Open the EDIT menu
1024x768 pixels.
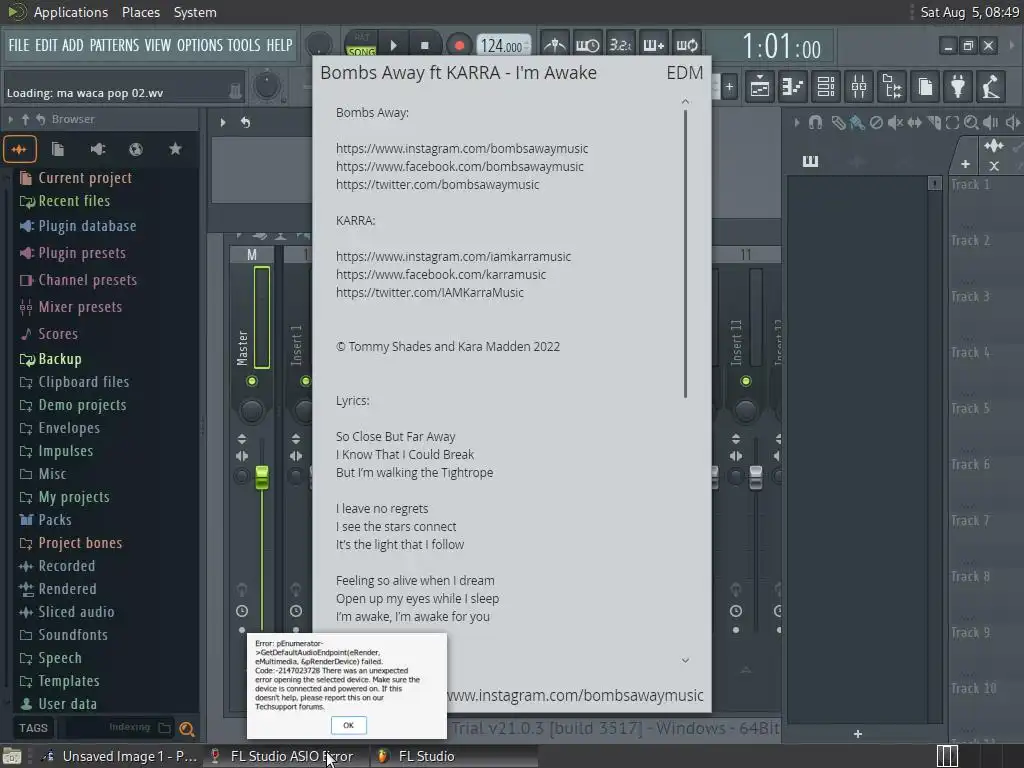[46, 45]
